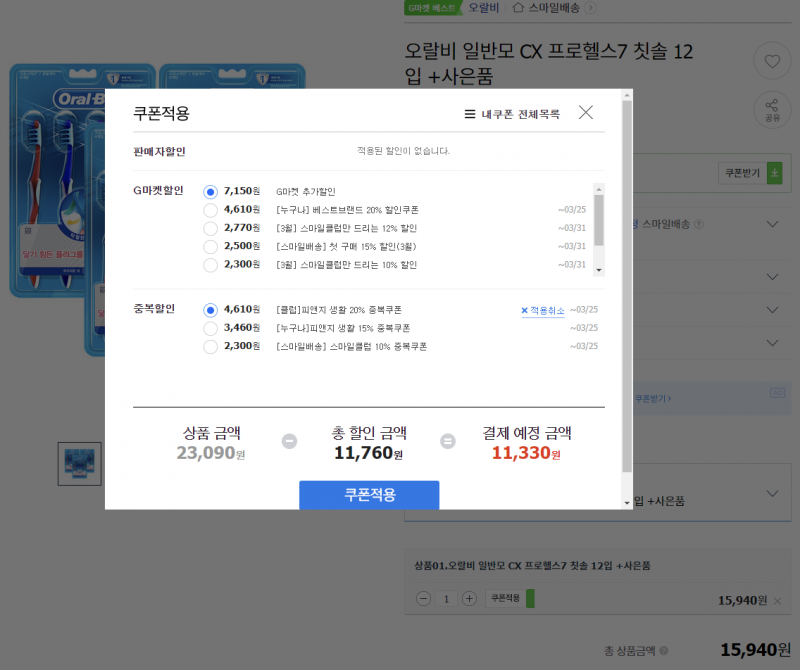
Task: Open the 12입 +사은품 option dropdown
Action: [x=772, y=493]
